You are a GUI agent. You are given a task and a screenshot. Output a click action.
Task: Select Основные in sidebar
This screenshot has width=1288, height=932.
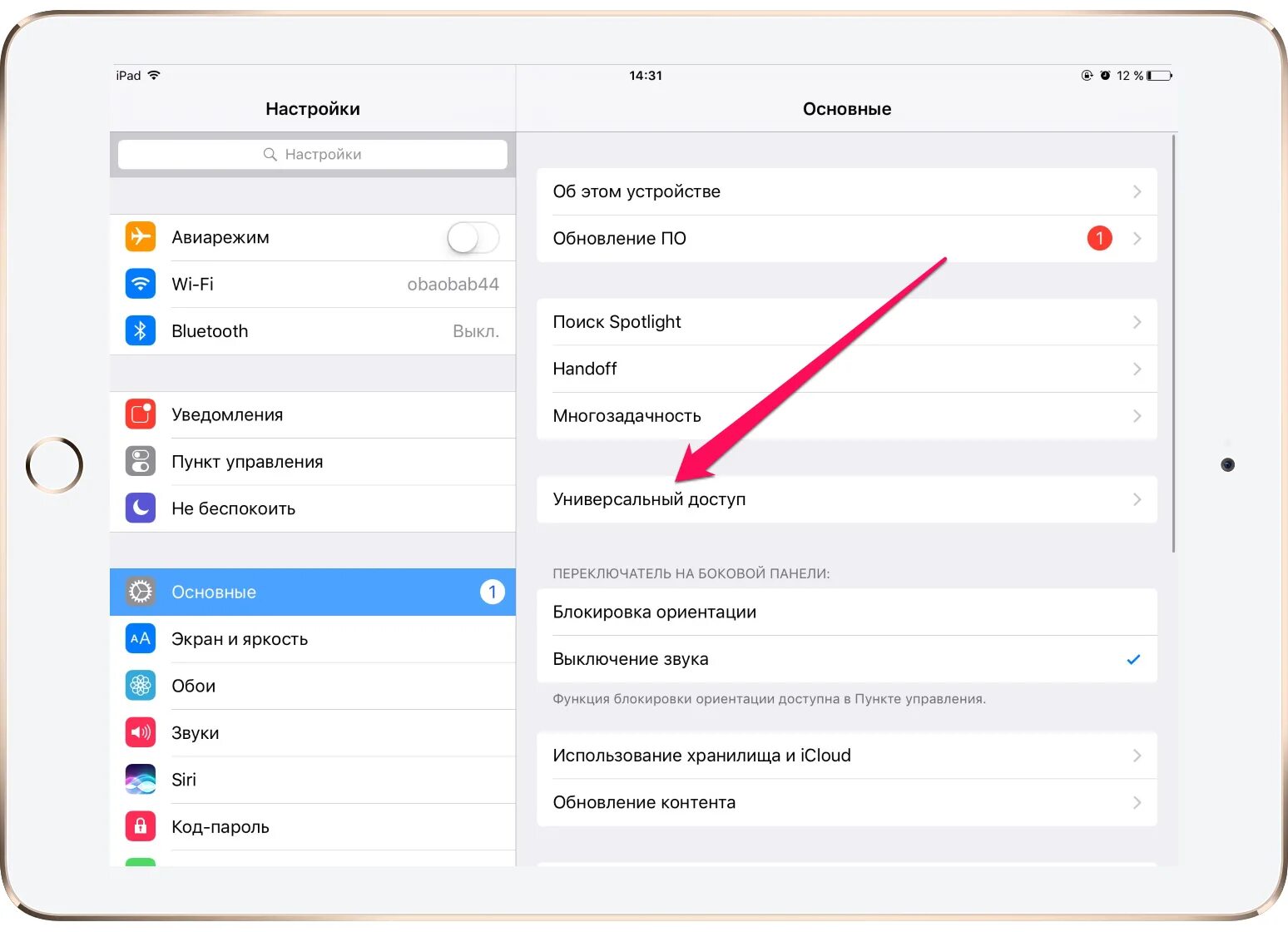[x=313, y=592]
